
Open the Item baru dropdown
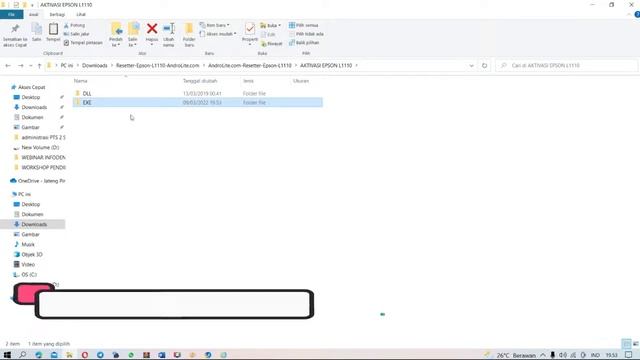pos(215,25)
